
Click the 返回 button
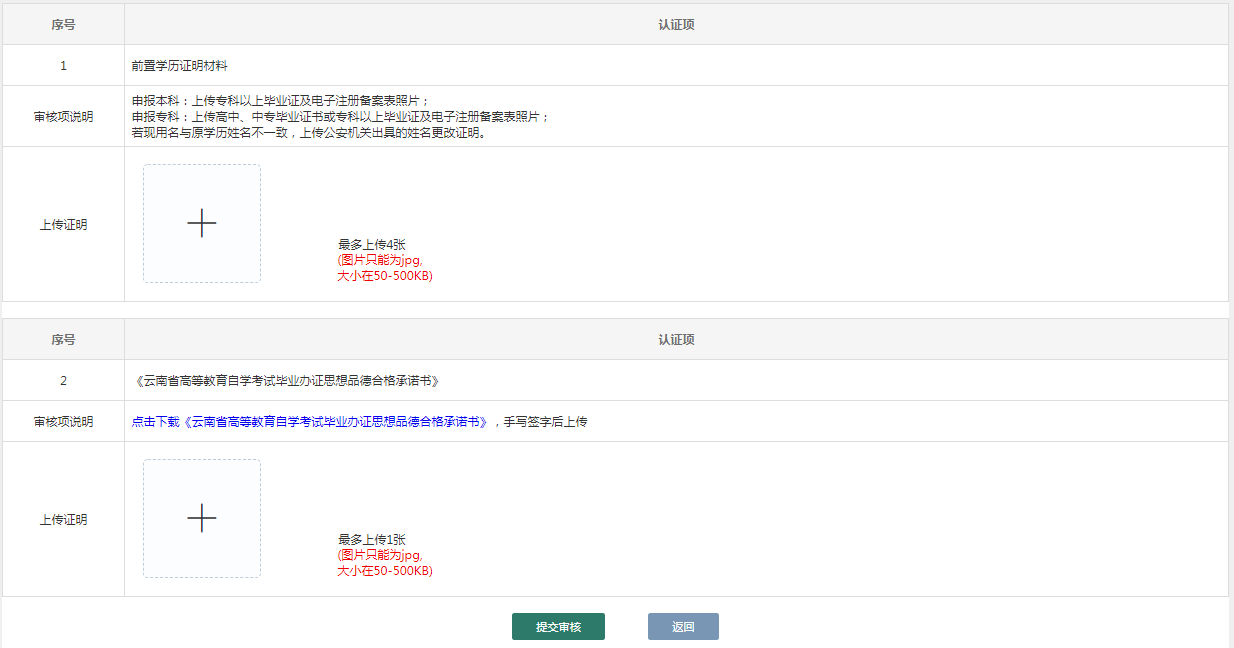tap(683, 627)
